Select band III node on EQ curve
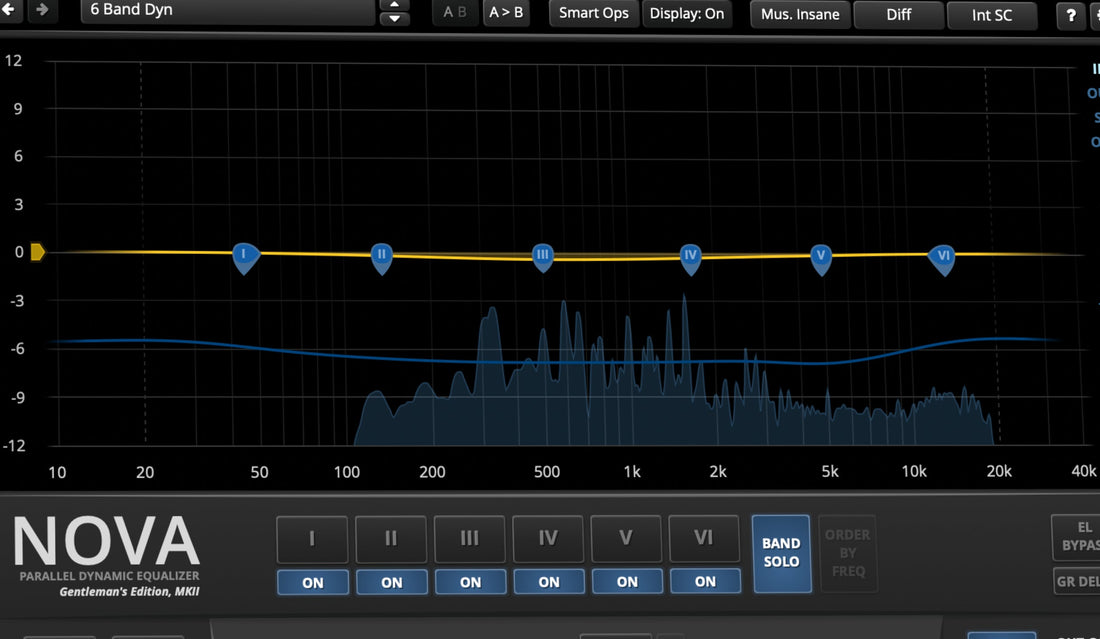This screenshot has height=639, width=1100. point(542,258)
